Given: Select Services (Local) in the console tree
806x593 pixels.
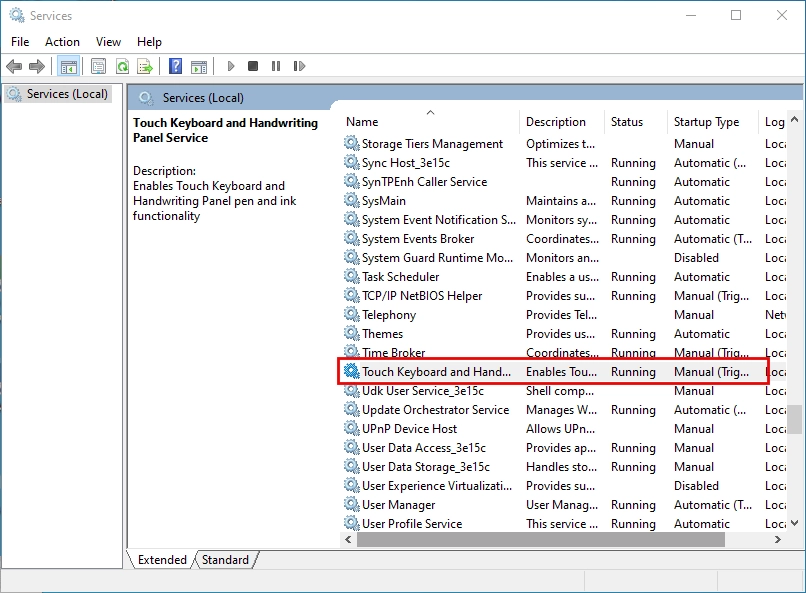Looking at the screenshot, I should [66, 94].
